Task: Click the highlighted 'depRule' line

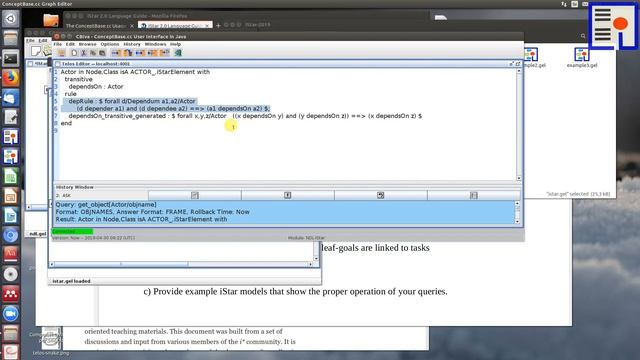Action: (x=132, y=101)
